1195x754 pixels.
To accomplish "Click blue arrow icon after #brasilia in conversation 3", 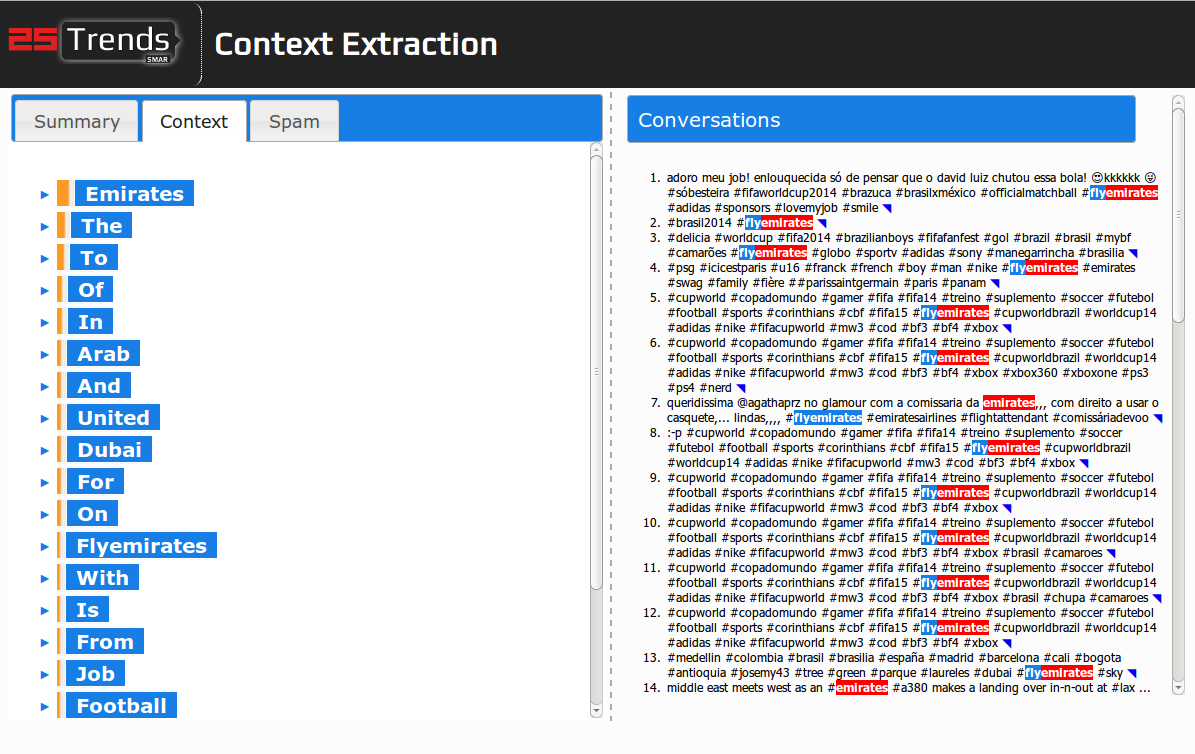I will point(1133,253).
